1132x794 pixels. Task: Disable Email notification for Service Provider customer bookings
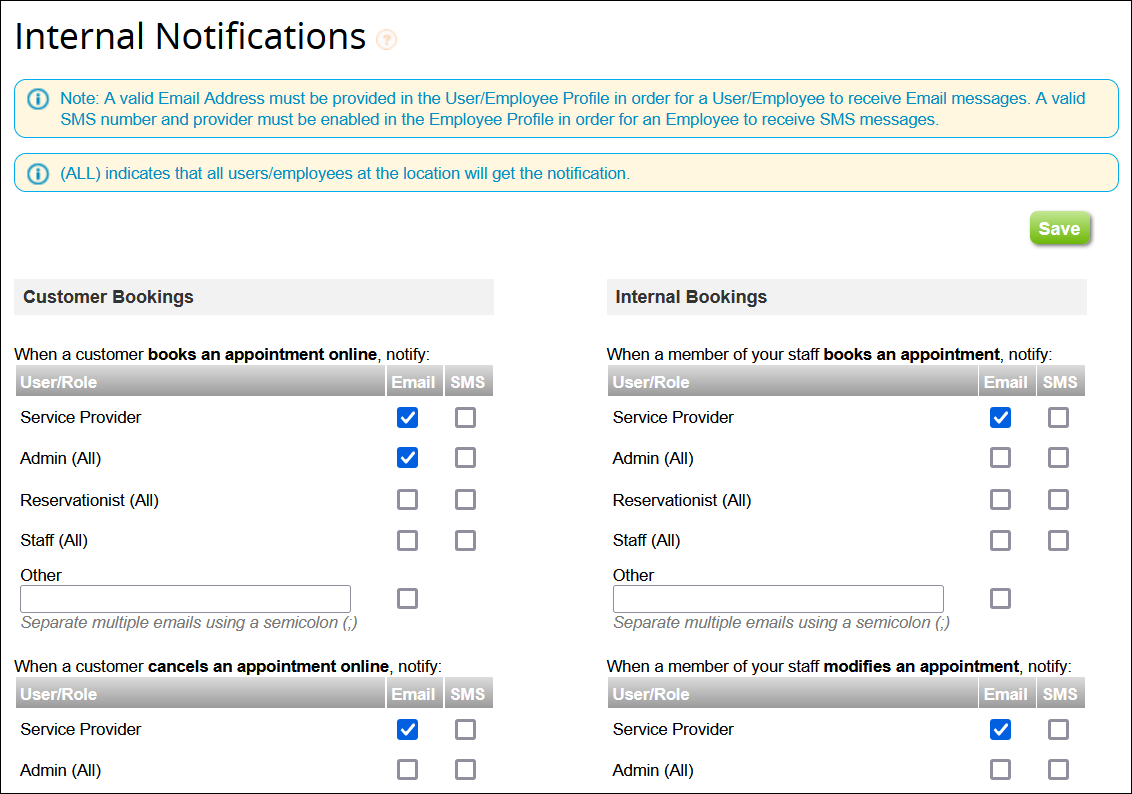pyautogui.click(x=407, y=417)
